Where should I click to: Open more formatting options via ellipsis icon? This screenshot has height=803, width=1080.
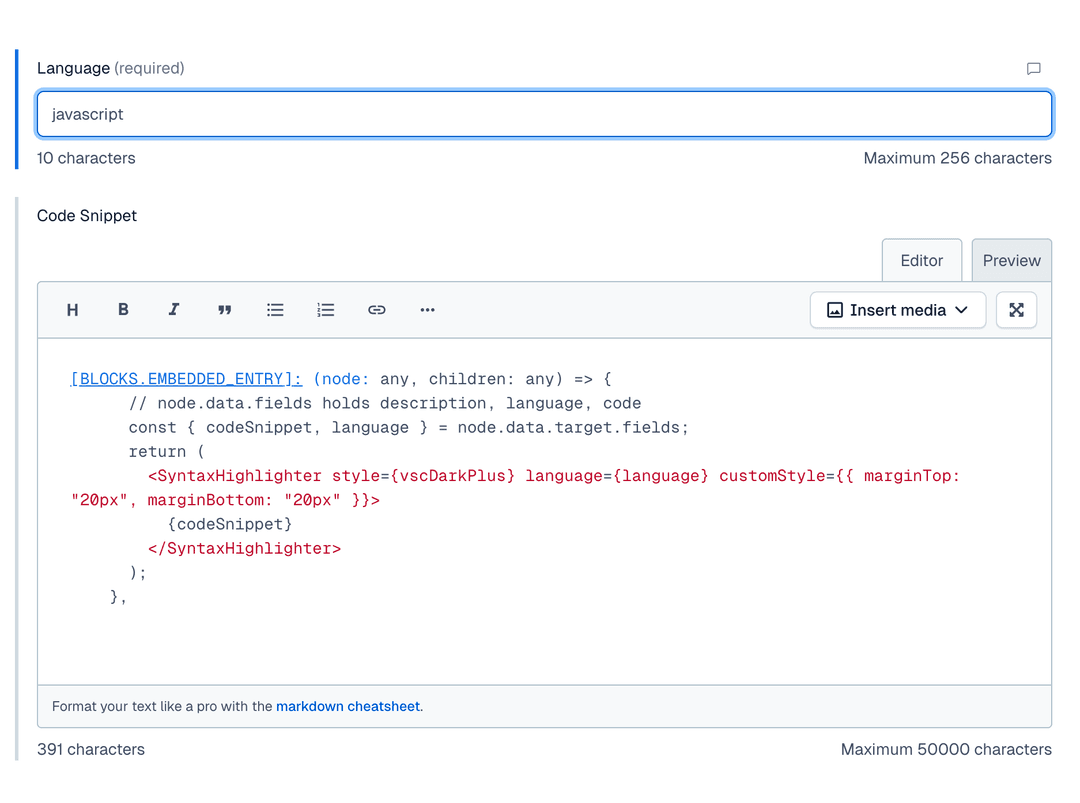tap(428, 310)
